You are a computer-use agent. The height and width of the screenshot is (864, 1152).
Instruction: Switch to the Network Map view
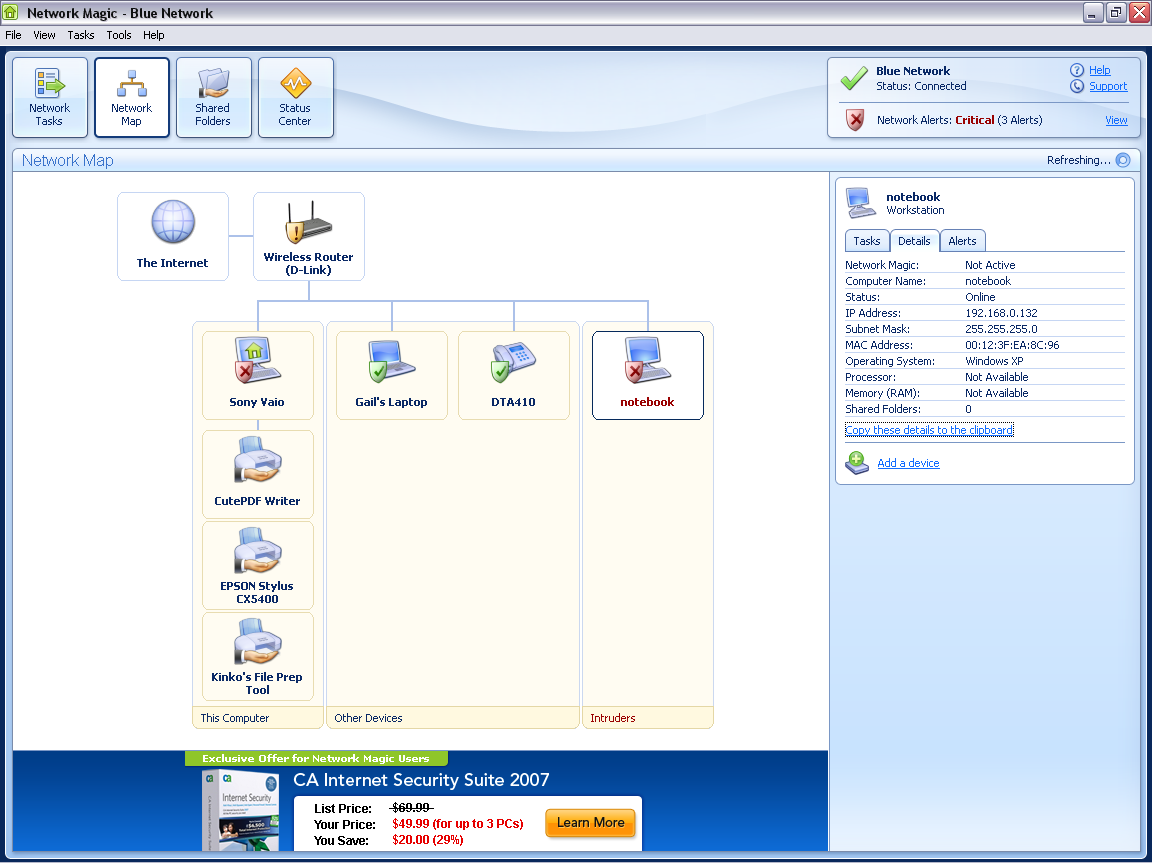132,98
